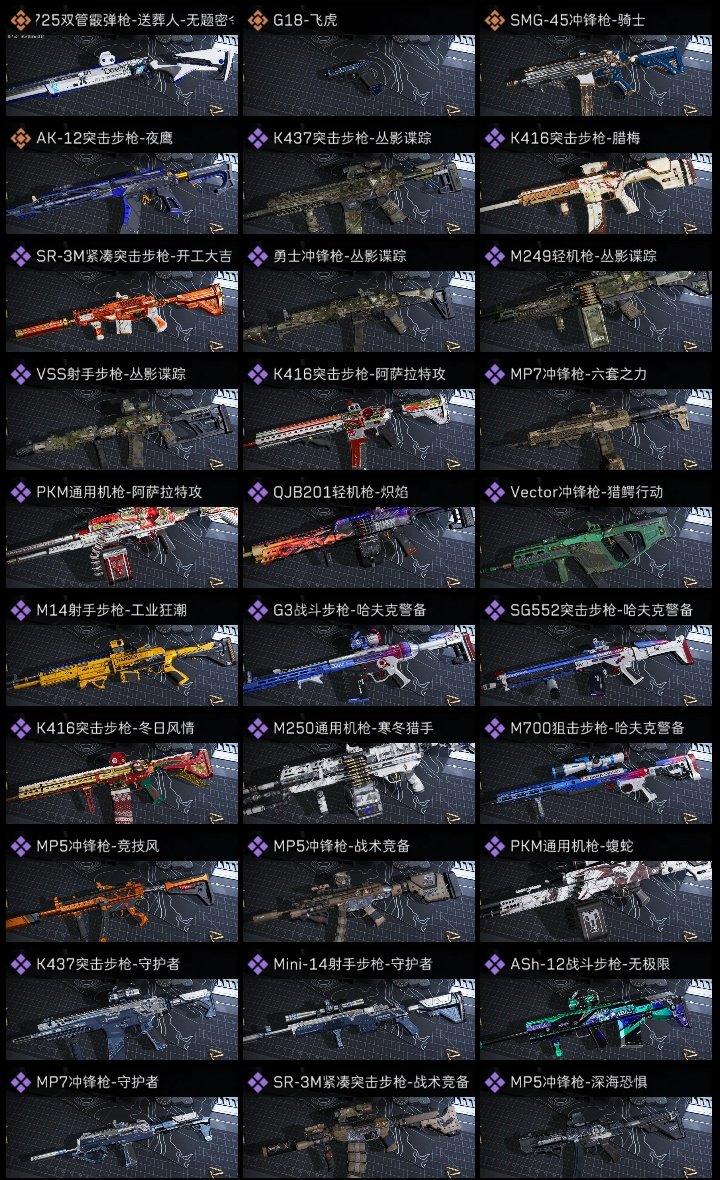Click the purple rarity icon beside ASh-12战斗步枪-无极限
This screenshot has height=1180, width=720.
tap(494, 964)
